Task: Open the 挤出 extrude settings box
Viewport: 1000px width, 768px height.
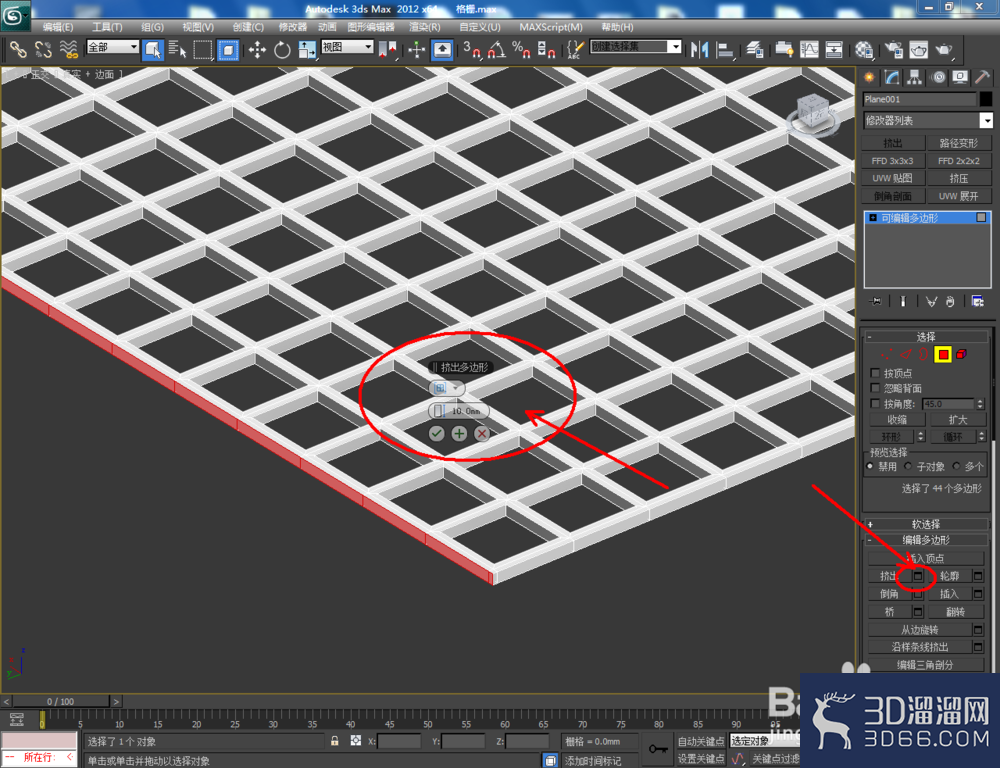Action: tap(918, 576)
